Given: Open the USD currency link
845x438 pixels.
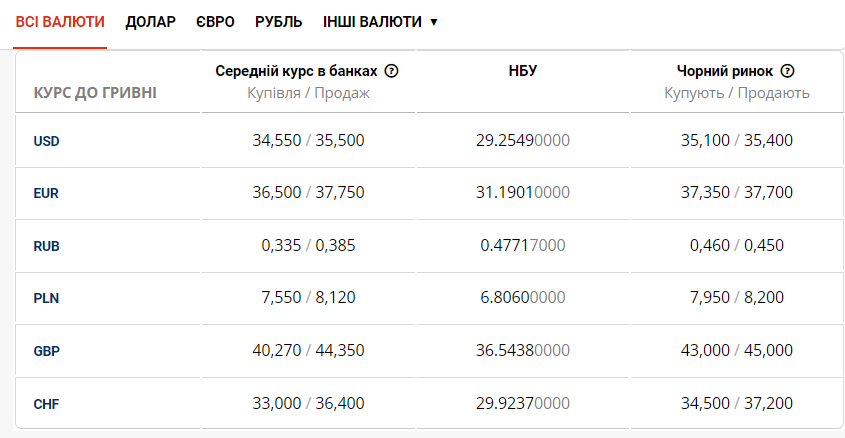Looking at the screenshot, I should click(x=47, y=141).
